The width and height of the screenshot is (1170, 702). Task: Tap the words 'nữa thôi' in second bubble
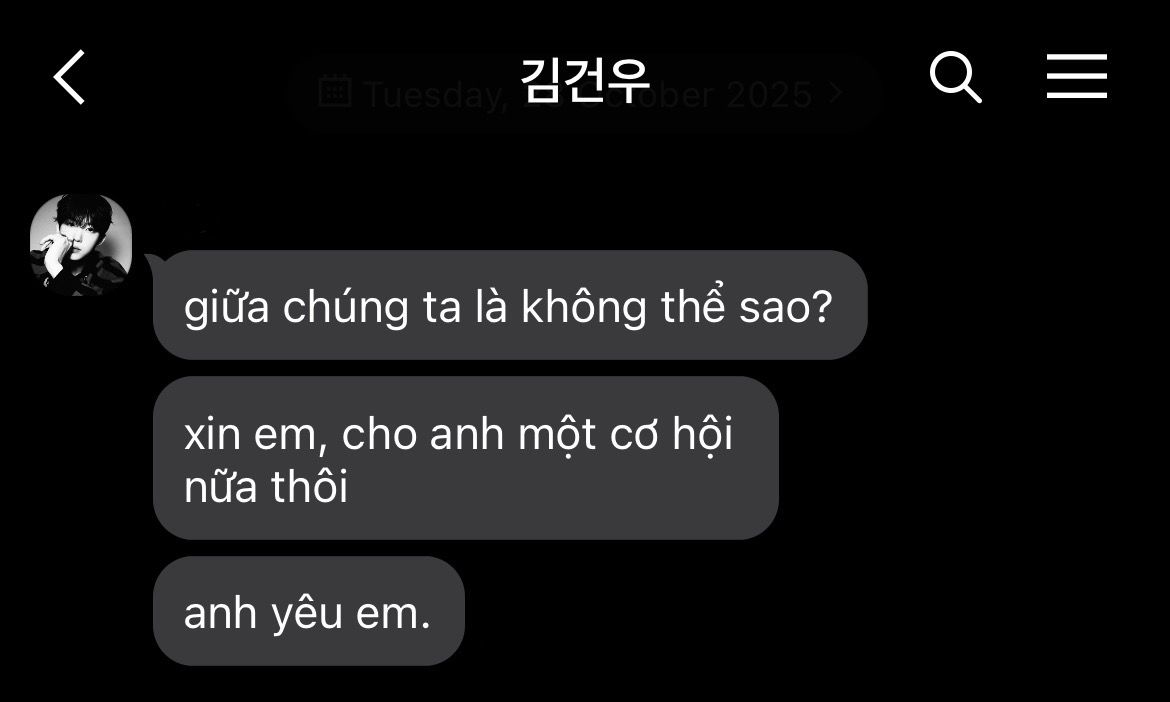pos(266,486)
